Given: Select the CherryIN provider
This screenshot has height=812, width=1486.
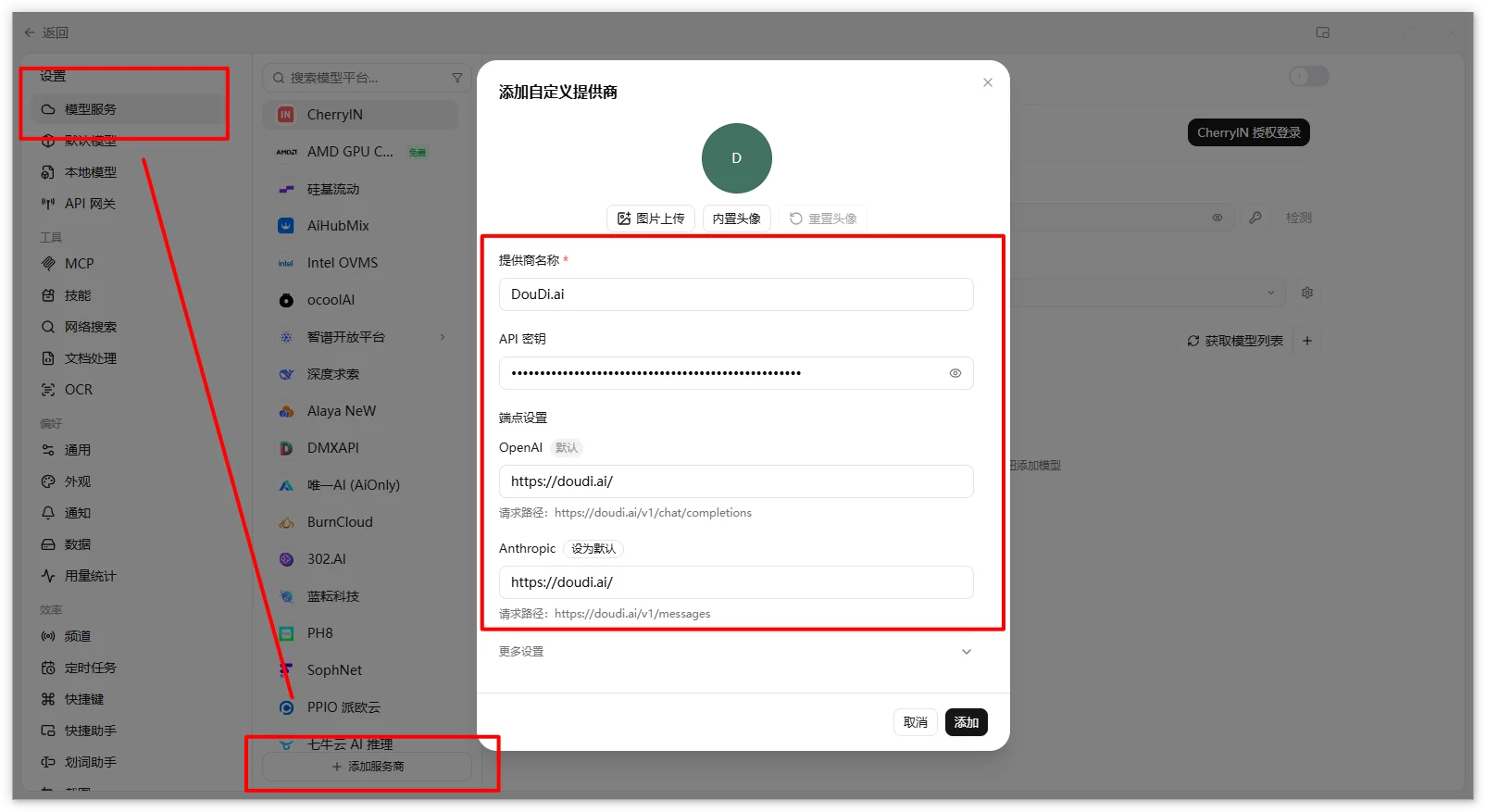Looking at the screenshot, I should [360, 115].
